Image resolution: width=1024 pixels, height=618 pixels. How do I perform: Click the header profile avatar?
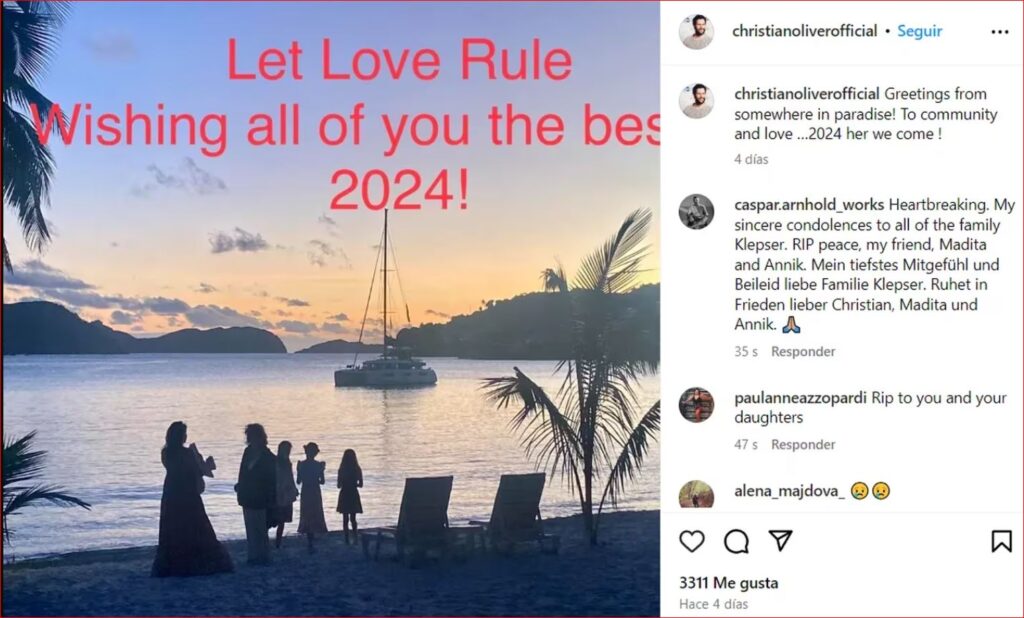tap(697, 31)
